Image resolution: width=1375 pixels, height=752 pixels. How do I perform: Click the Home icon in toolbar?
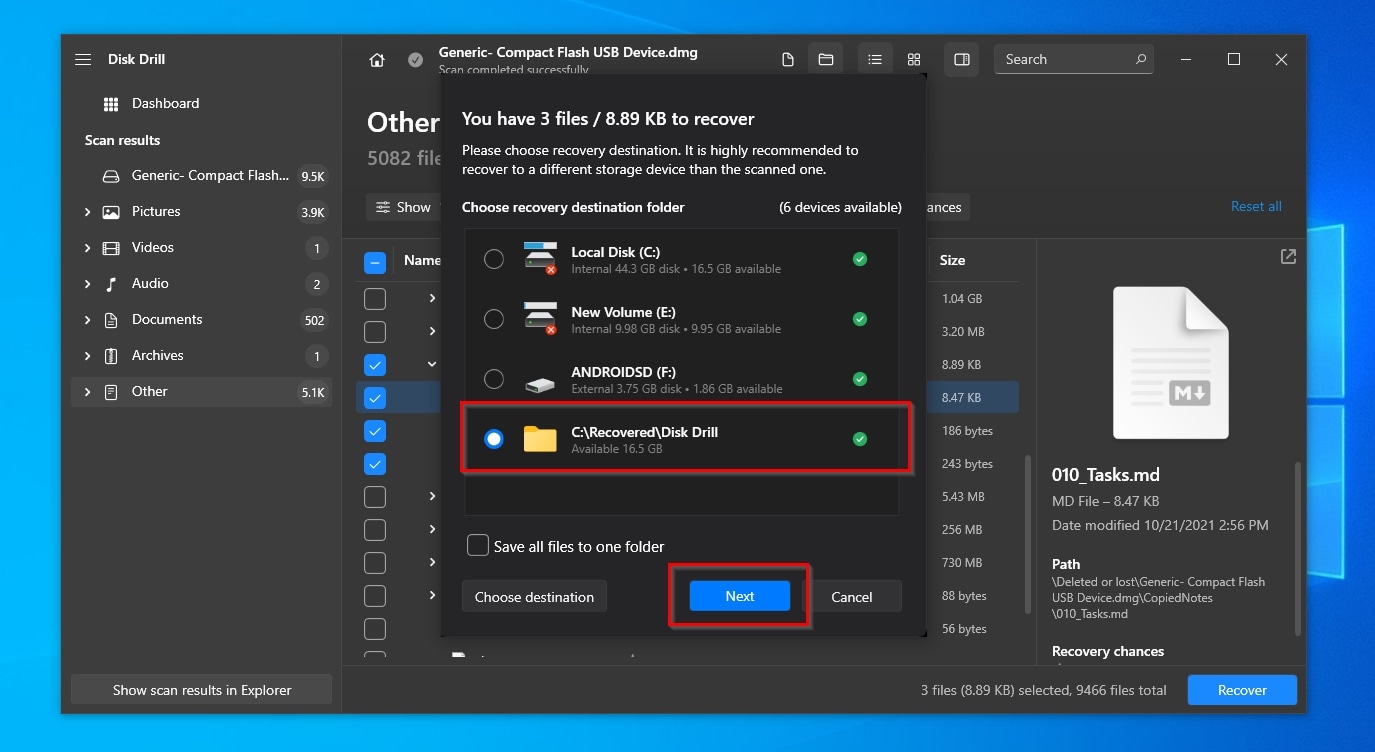(x=377, y=60)
